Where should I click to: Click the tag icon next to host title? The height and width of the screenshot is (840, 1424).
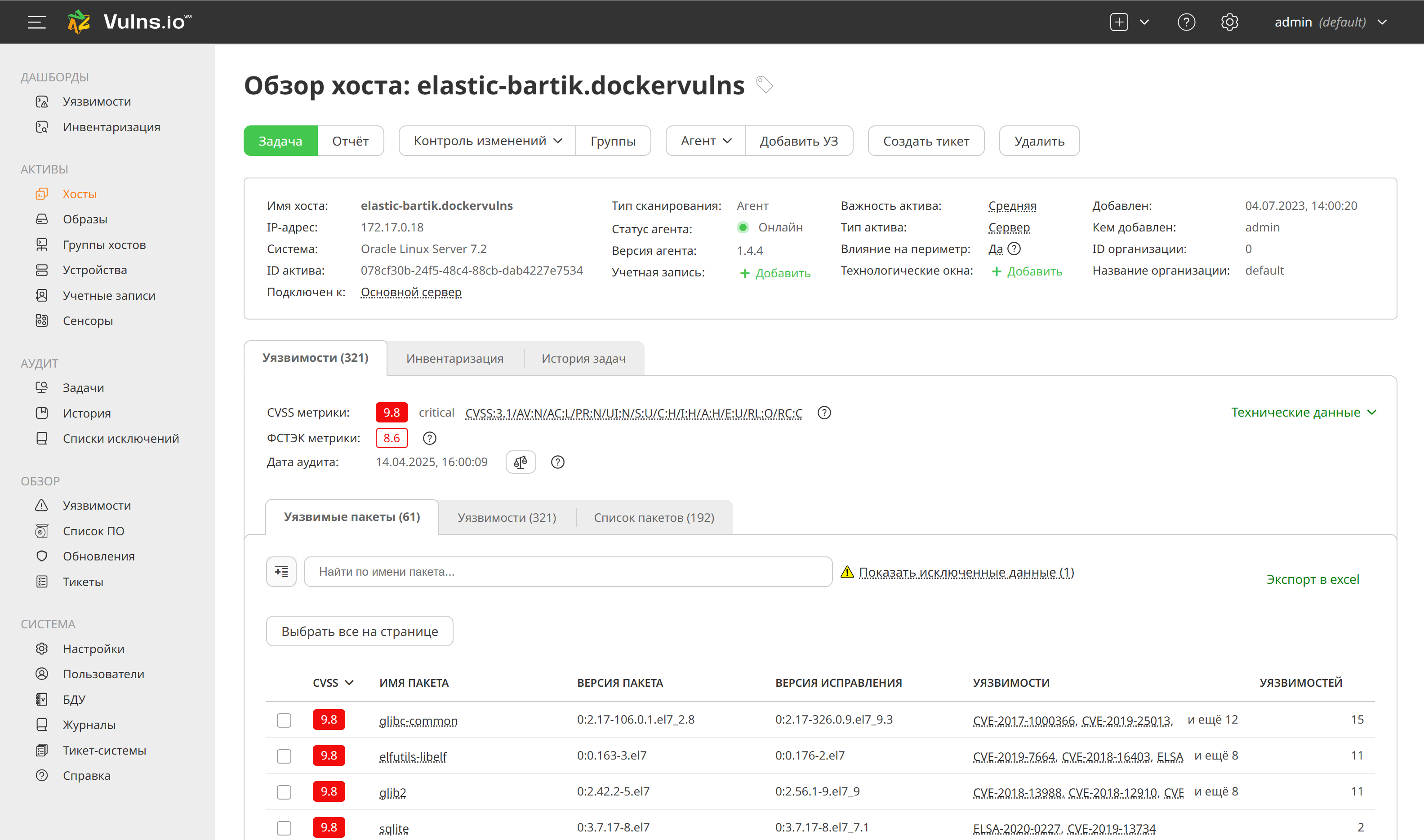pyautogui.click(x=765, y=85)
